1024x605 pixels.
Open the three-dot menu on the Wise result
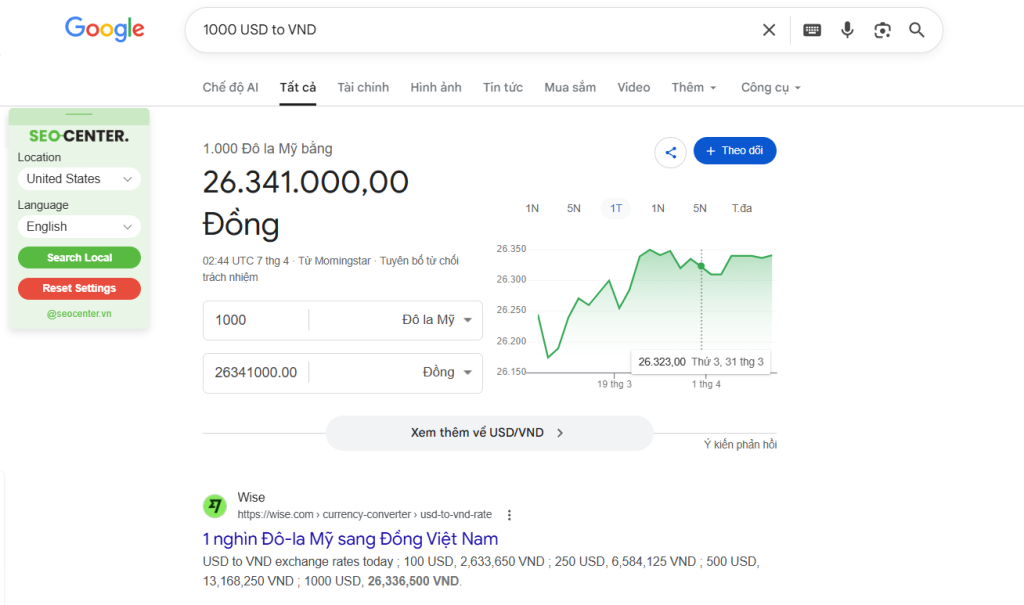point(509,514)
